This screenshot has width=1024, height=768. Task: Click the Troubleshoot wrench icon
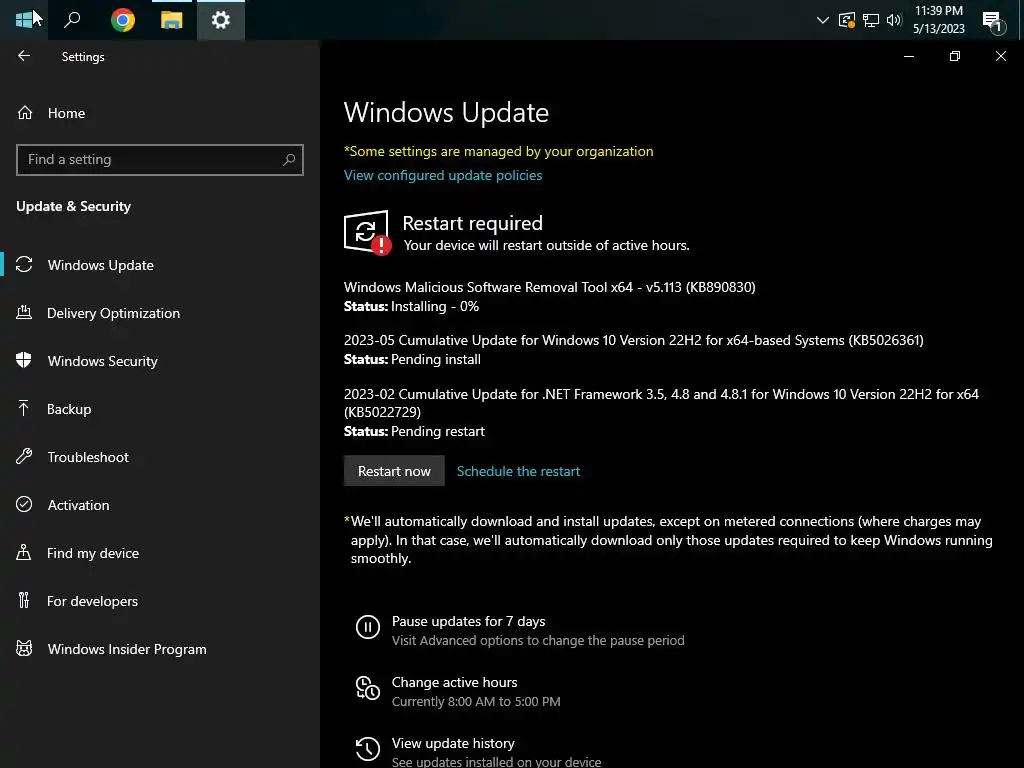tap(24, 456)
